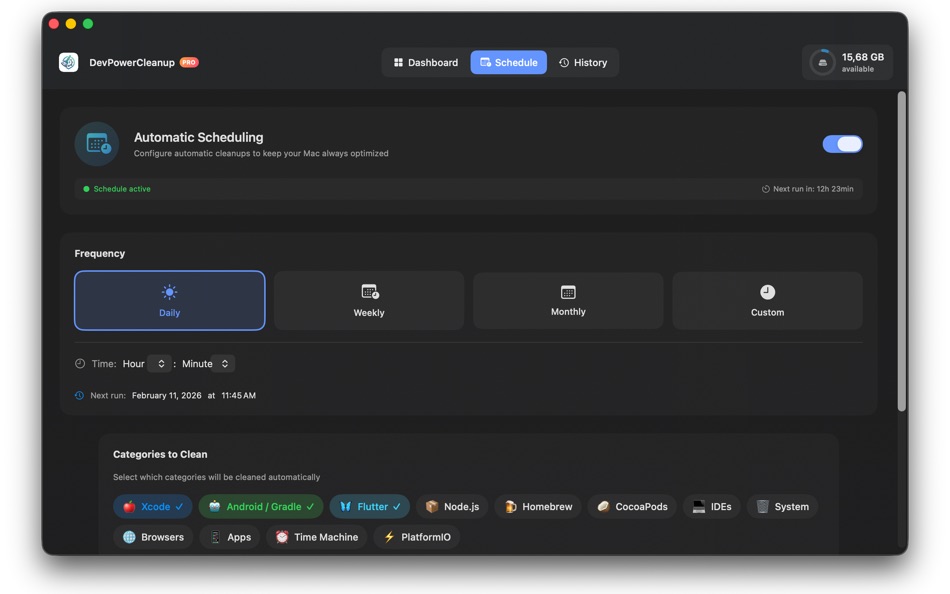
Task: Click the DevPowerCleanup app logo
Action: [68, 62]
